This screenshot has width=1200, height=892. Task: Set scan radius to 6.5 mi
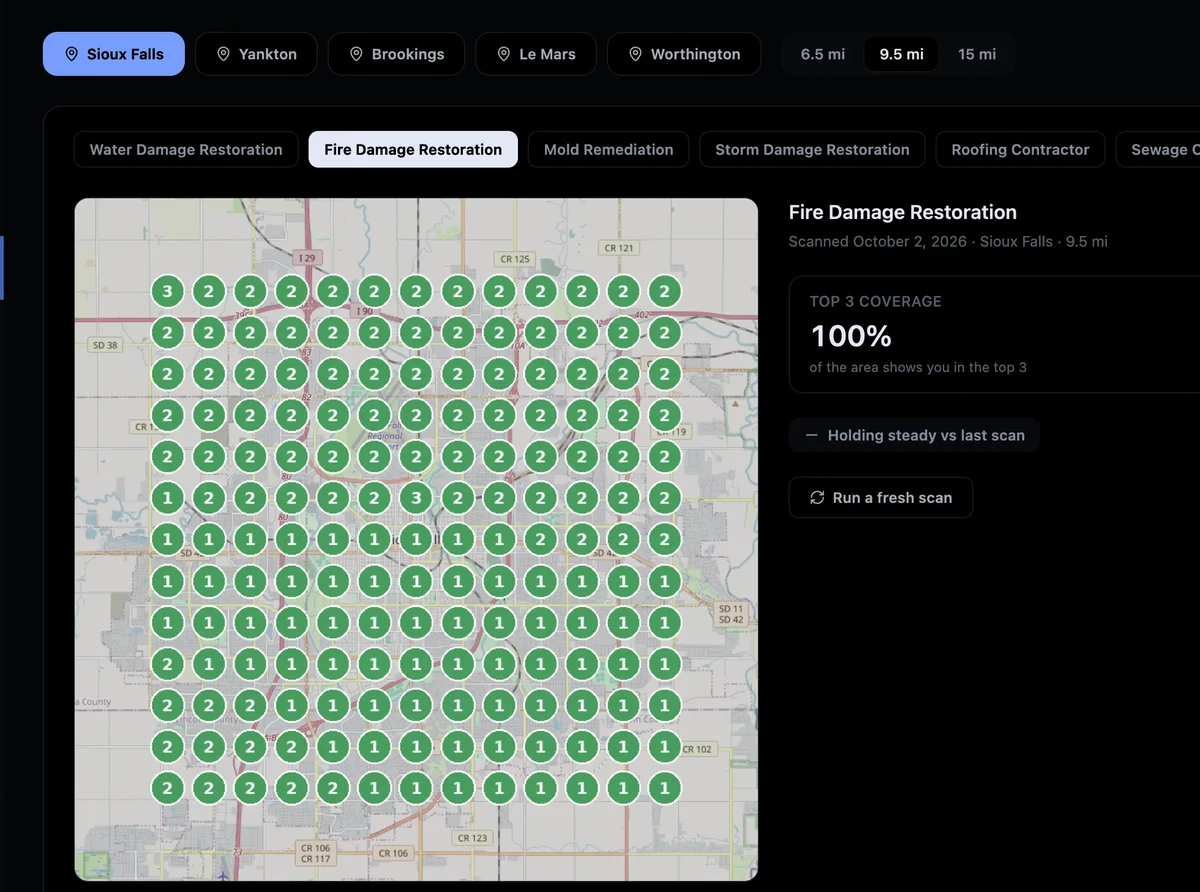(823, 54)
